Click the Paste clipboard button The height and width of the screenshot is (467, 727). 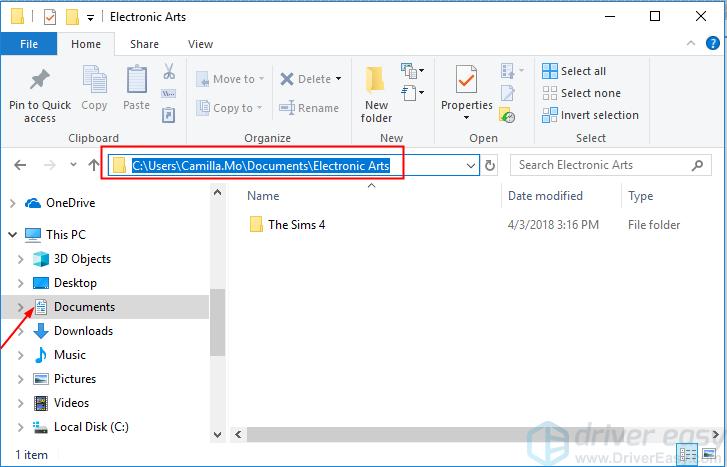point(137,88)
